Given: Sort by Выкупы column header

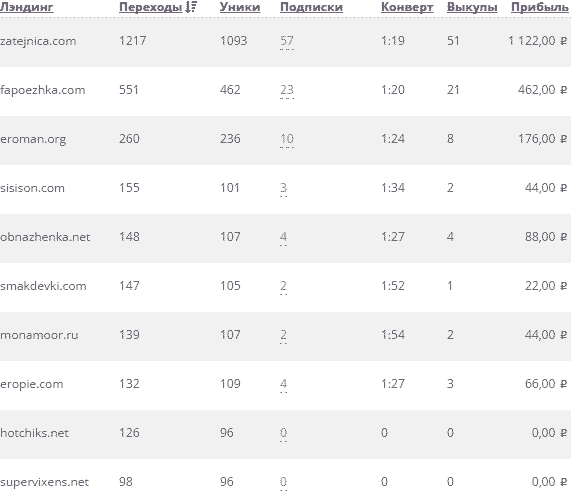Looking at the screenshot, I should (472, 7).
